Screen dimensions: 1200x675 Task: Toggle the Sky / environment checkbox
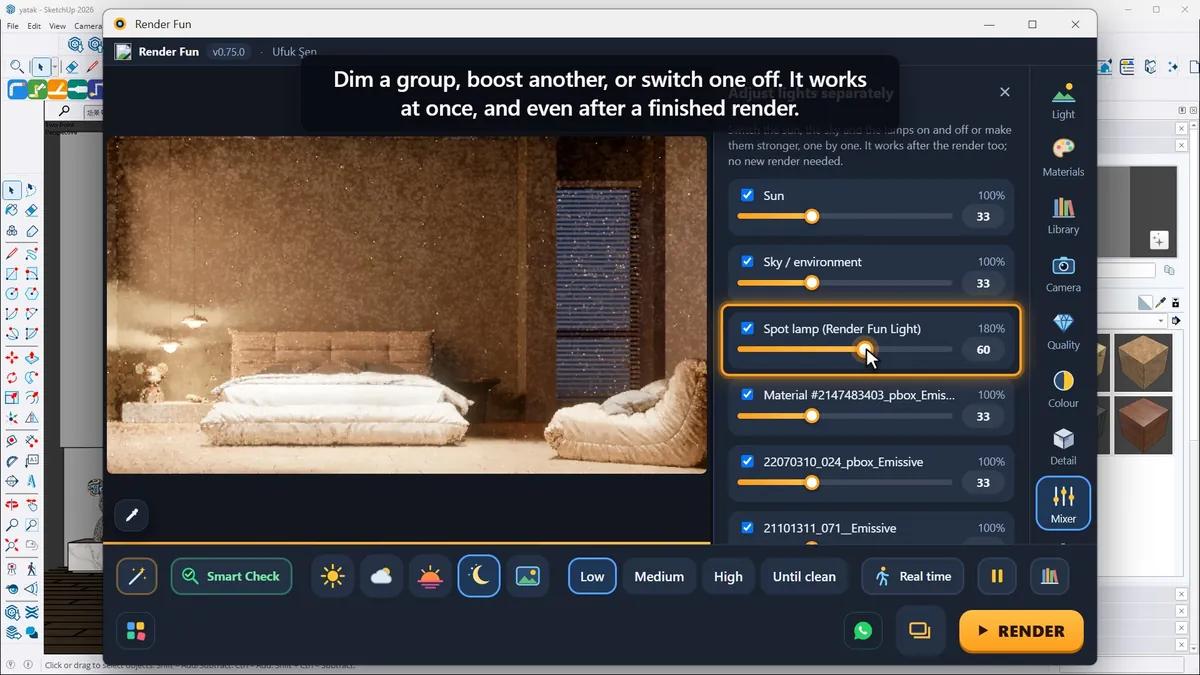tap(747, 261)
